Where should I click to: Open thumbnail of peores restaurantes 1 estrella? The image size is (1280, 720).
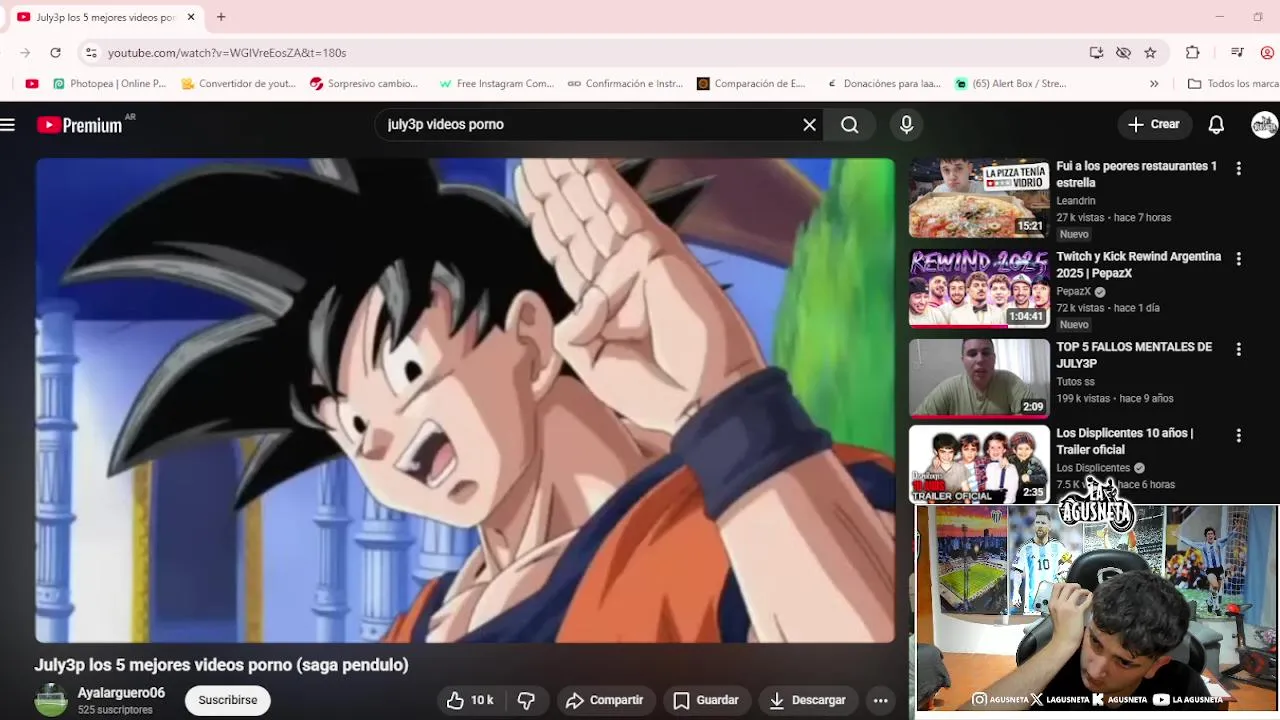pyautogui.click(x=978, y=198)
